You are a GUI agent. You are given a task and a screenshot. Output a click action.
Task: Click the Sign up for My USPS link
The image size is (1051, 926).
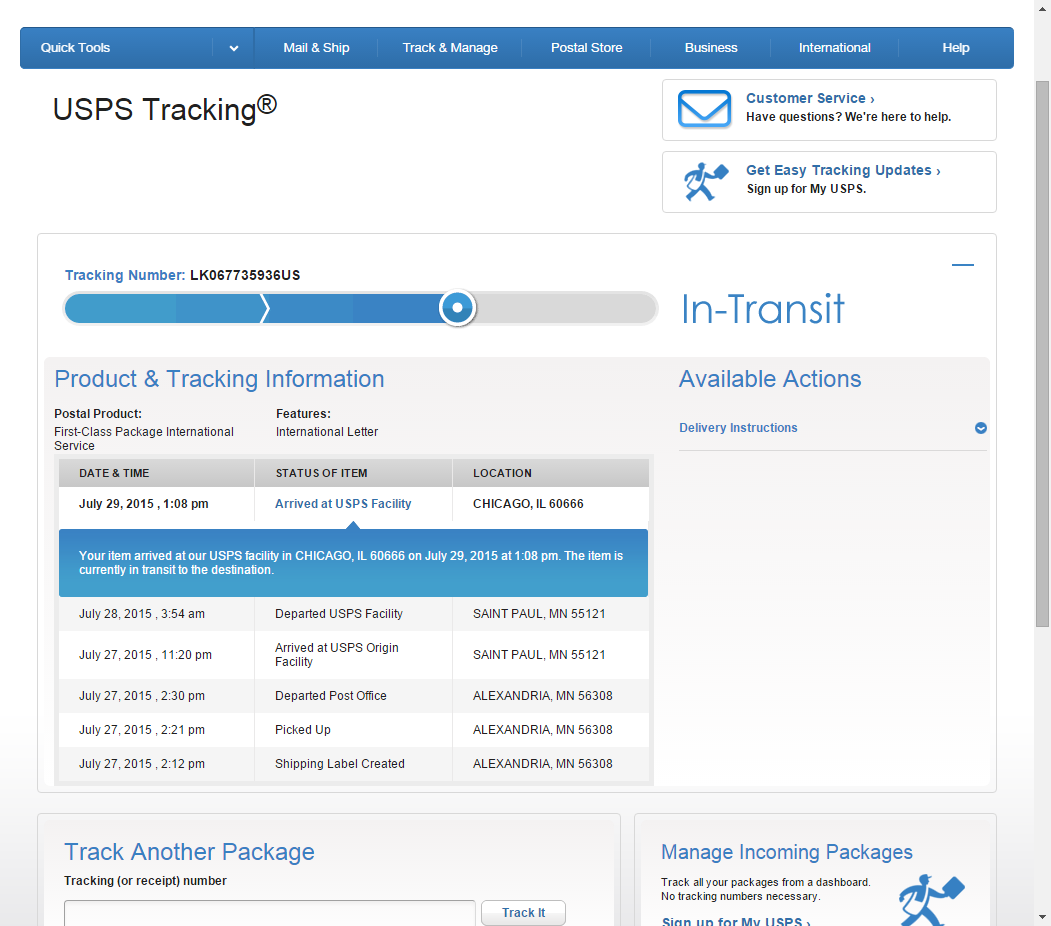(736, 921)
